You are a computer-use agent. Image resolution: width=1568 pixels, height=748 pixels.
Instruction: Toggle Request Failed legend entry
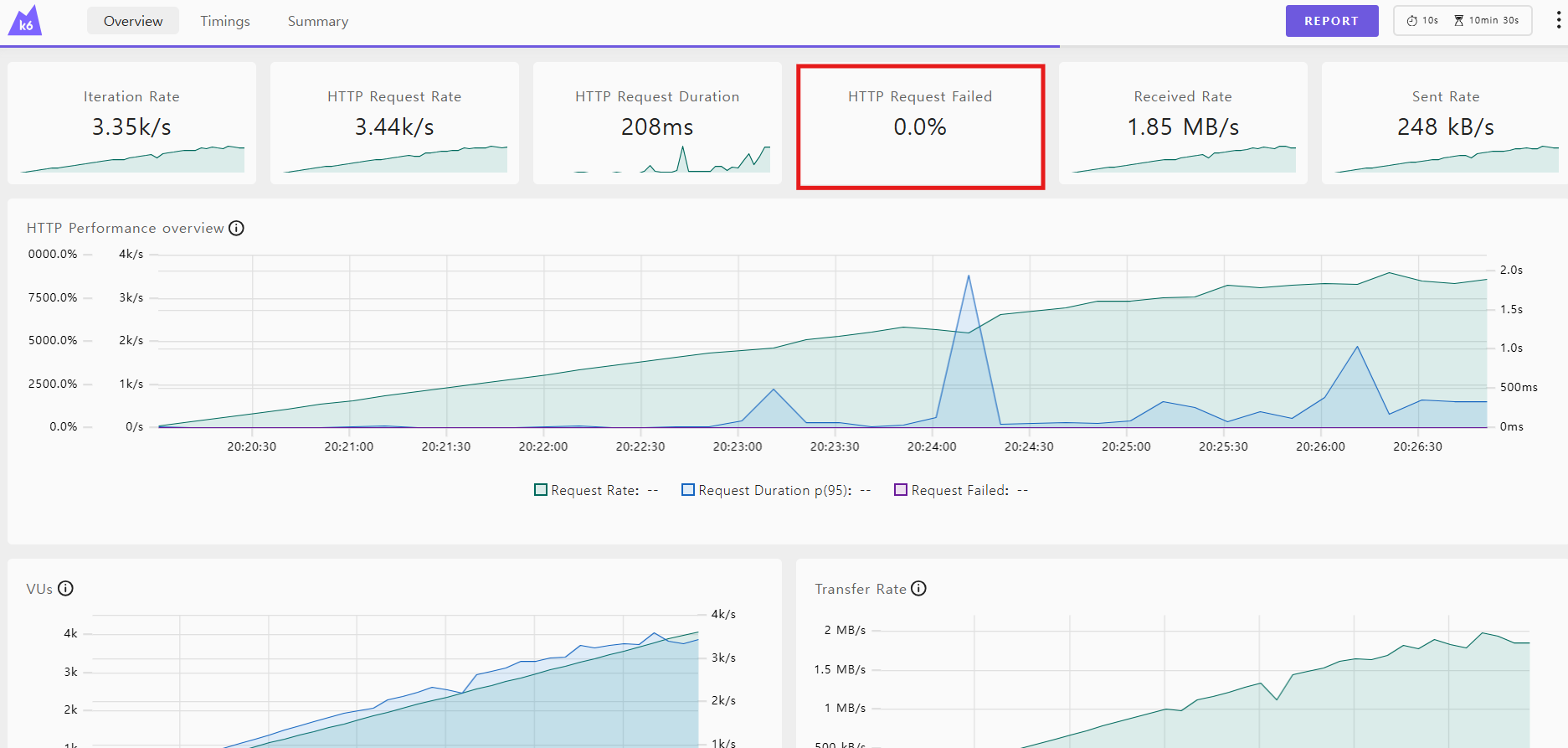(x=961, y=490)
